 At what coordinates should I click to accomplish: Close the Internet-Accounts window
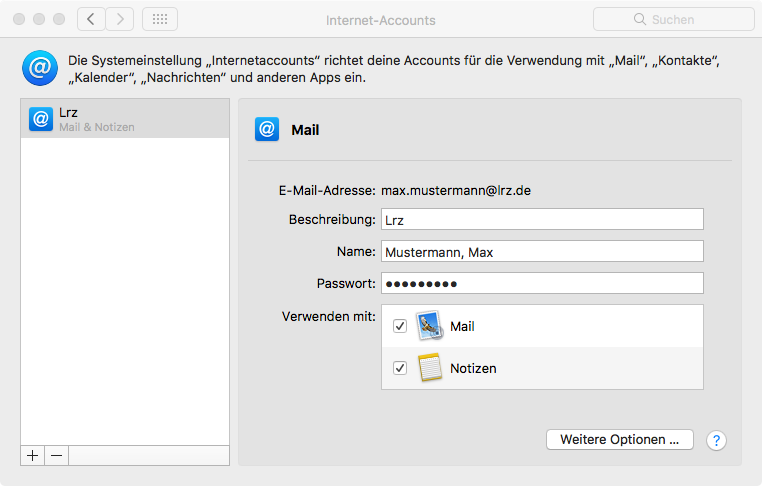20,19
